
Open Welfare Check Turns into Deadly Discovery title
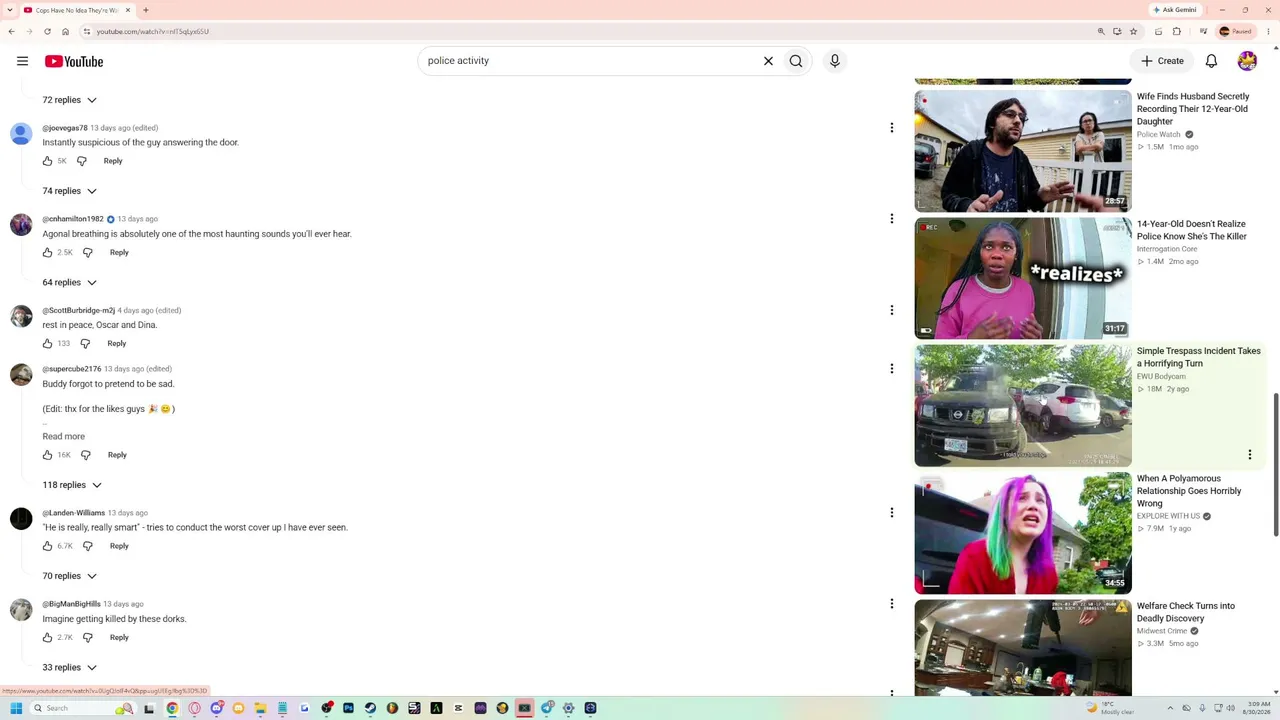click(x=1186, y=612)
